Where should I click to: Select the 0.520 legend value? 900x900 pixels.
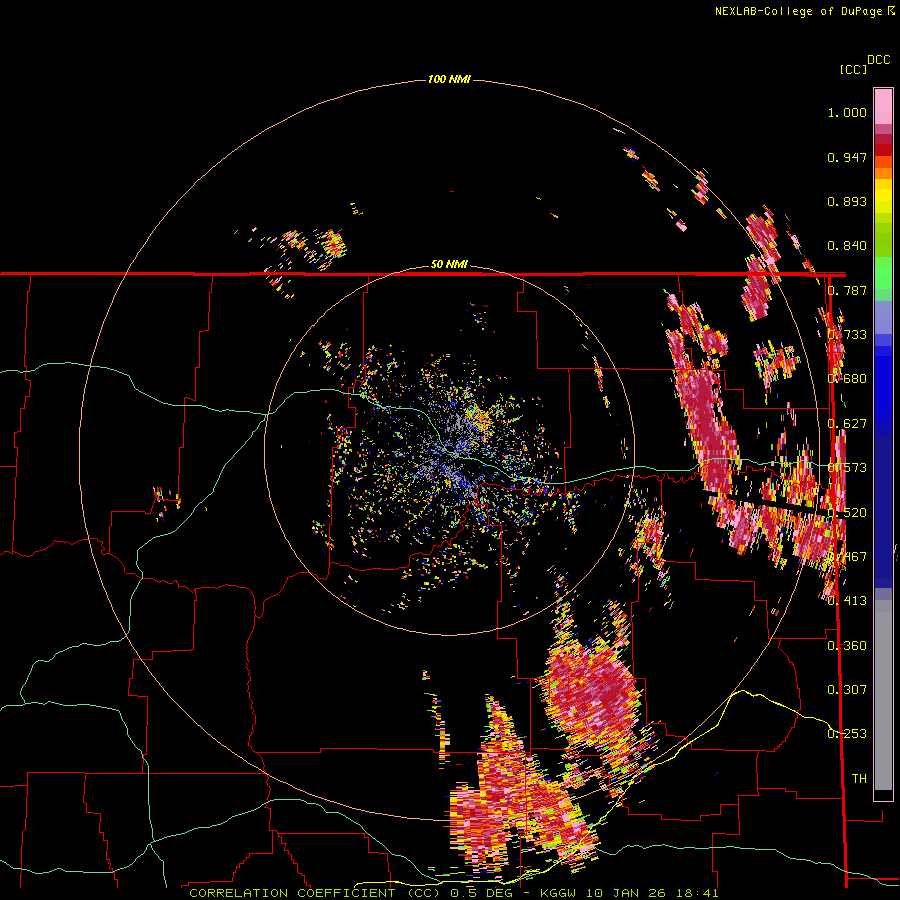pos(847,513)
